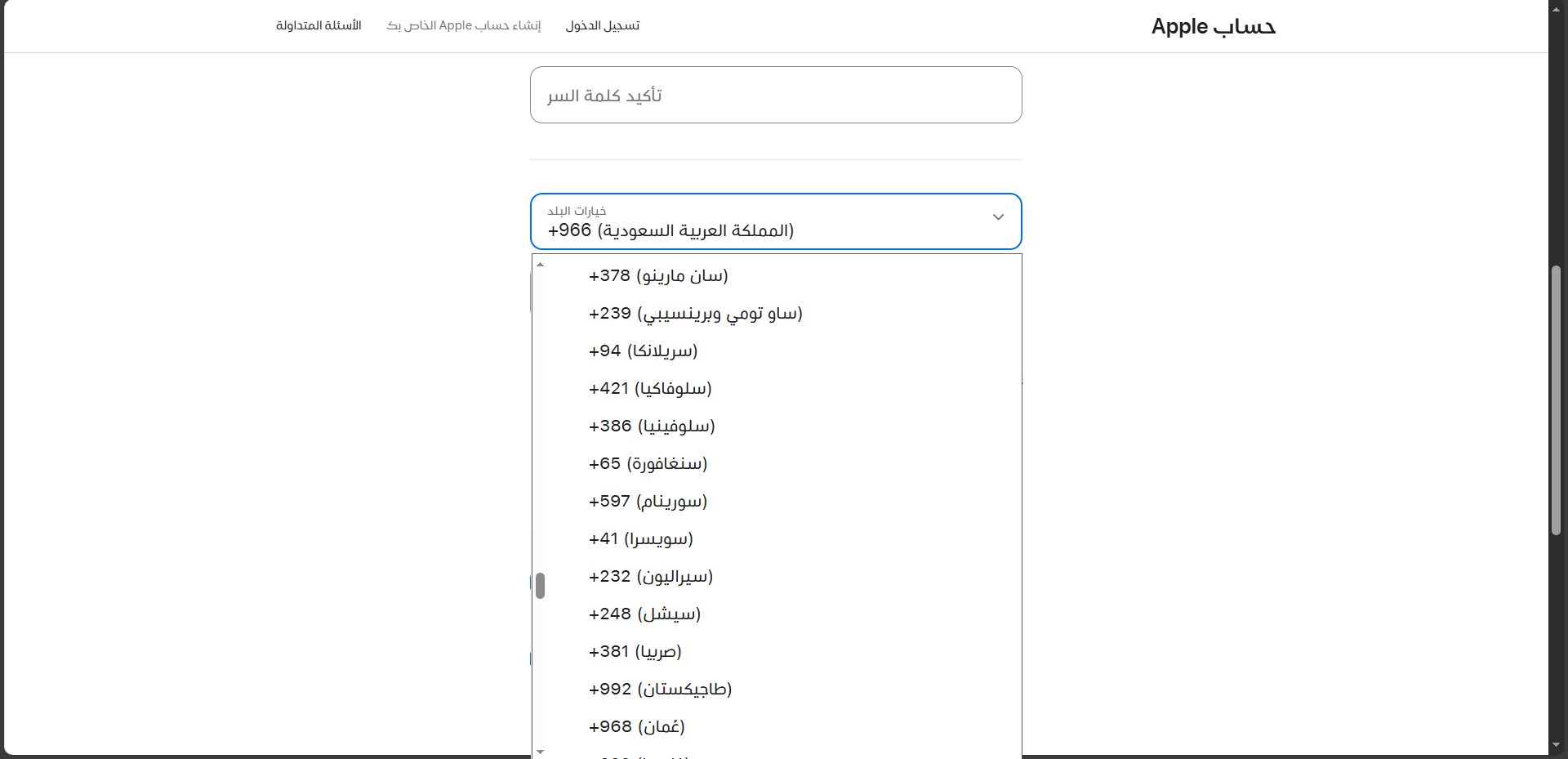The width and height of the screenshot is (1568, 759).
Task: Click the dropdown list scrollbar thumb
Action: pos(540,585)
